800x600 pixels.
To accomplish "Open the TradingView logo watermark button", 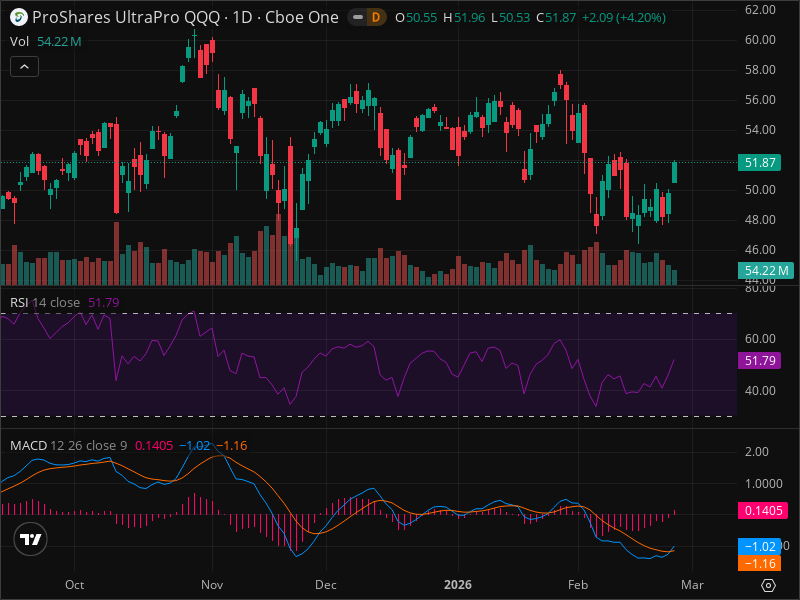I will point(31,539).
